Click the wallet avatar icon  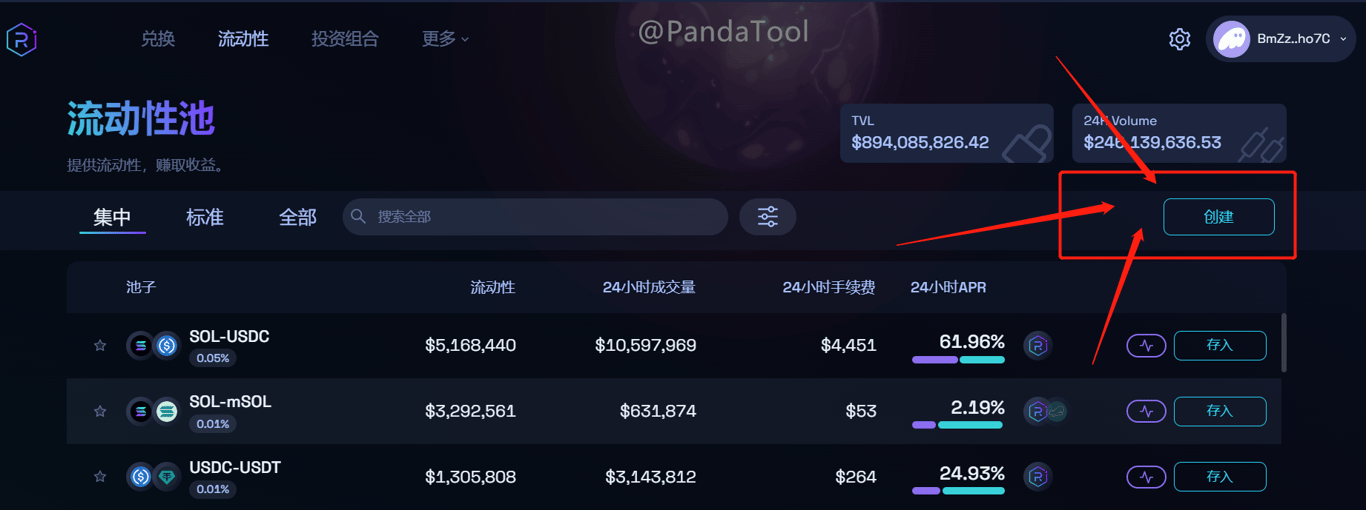pos(1231,39)
